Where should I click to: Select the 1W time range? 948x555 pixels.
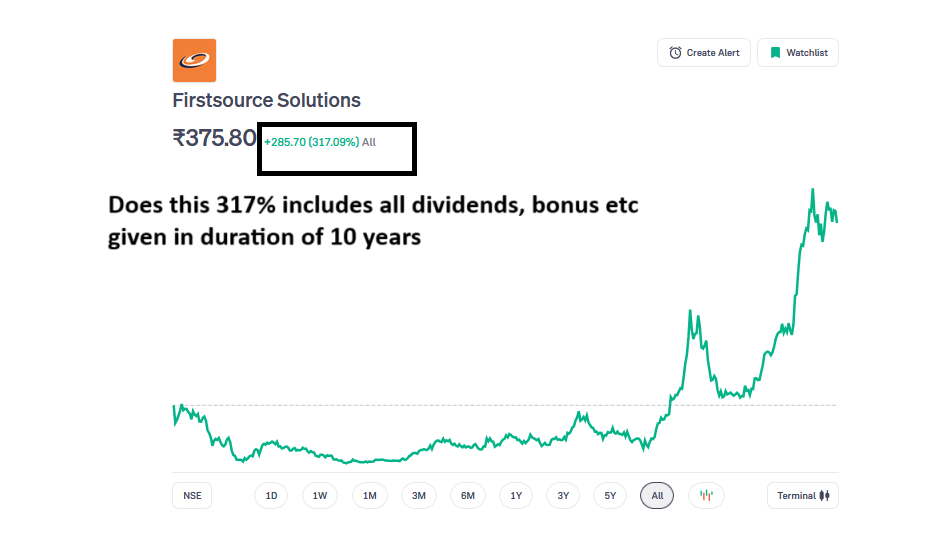pyautogui.click(x=320, y=495)
